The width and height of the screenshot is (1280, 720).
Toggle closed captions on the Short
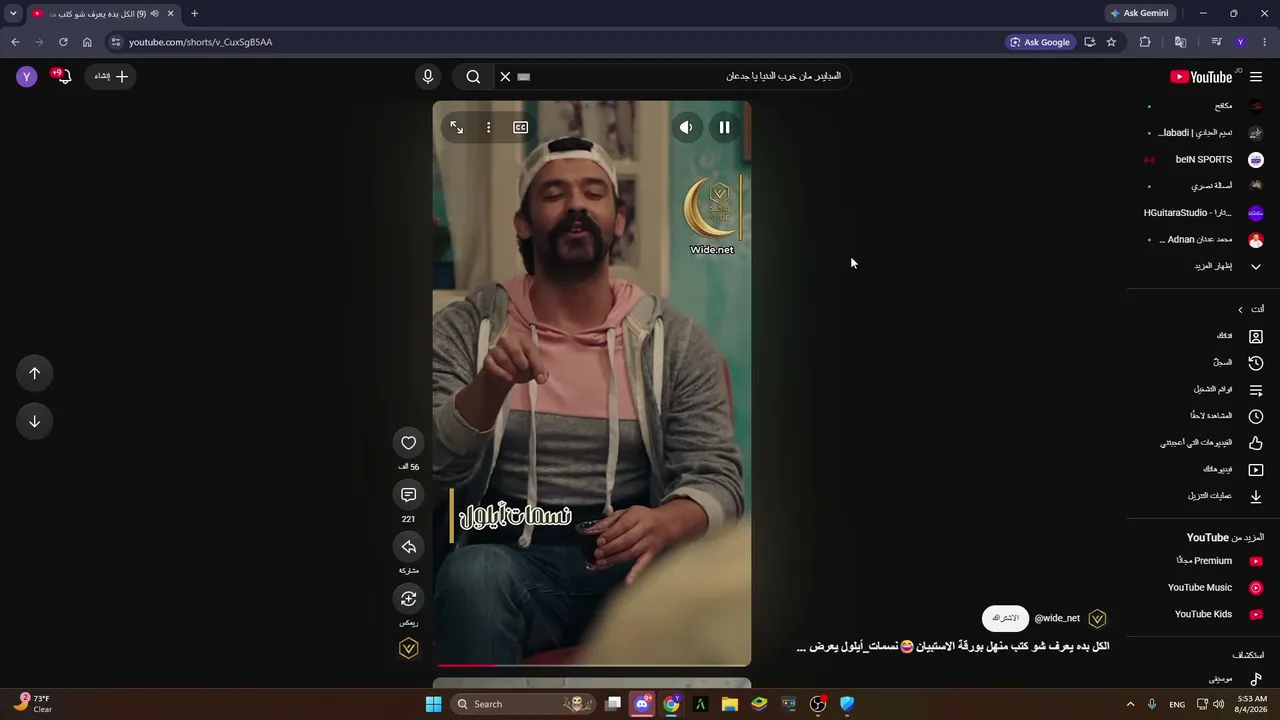[520, 127]
